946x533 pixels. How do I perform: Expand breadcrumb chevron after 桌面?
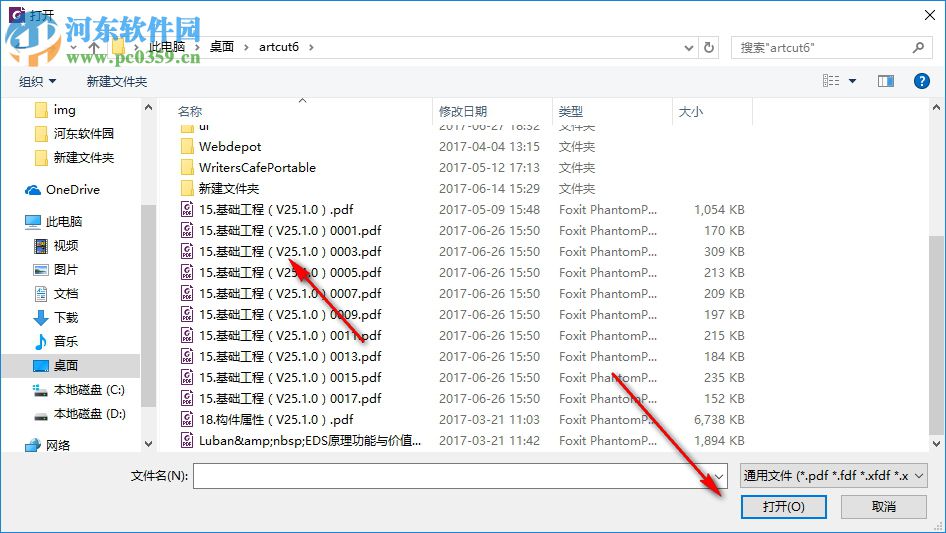(246, 47)
